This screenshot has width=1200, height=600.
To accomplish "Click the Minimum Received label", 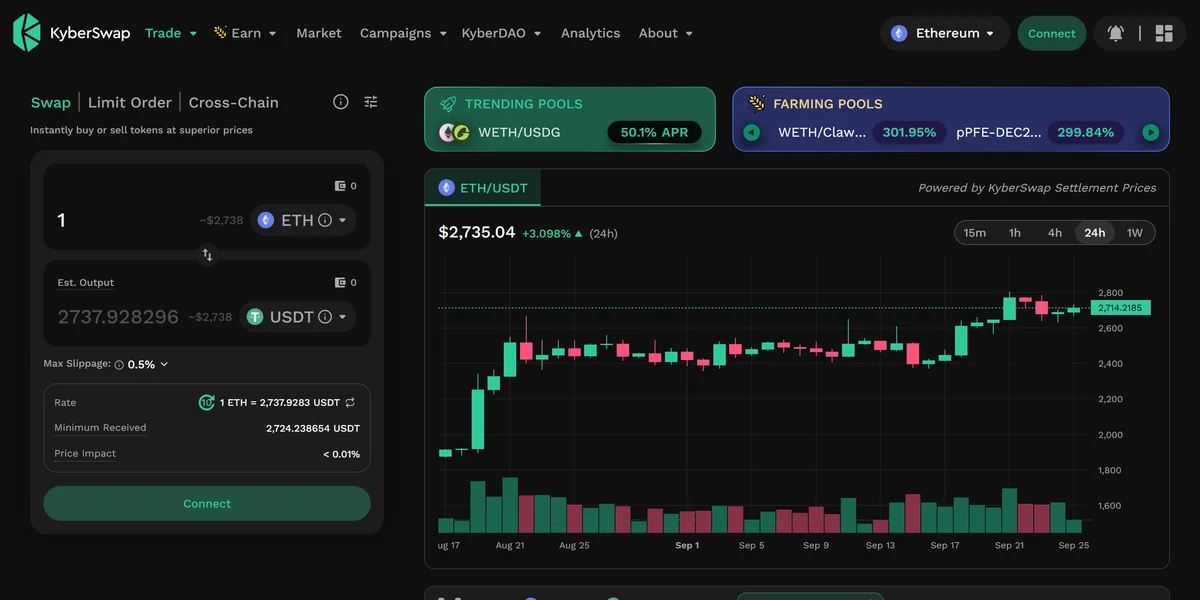I will click(100, 428).
